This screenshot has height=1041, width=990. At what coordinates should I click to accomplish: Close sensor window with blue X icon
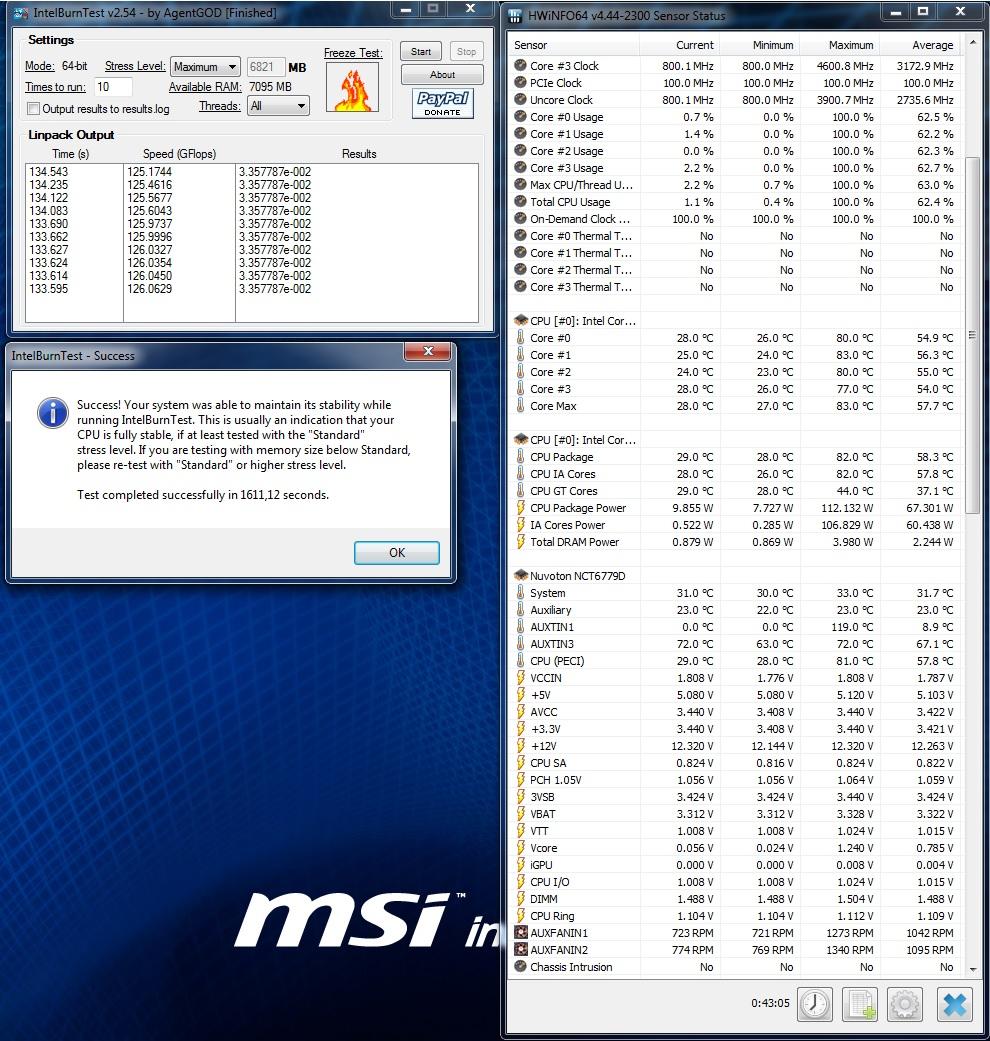point(954,1004)
